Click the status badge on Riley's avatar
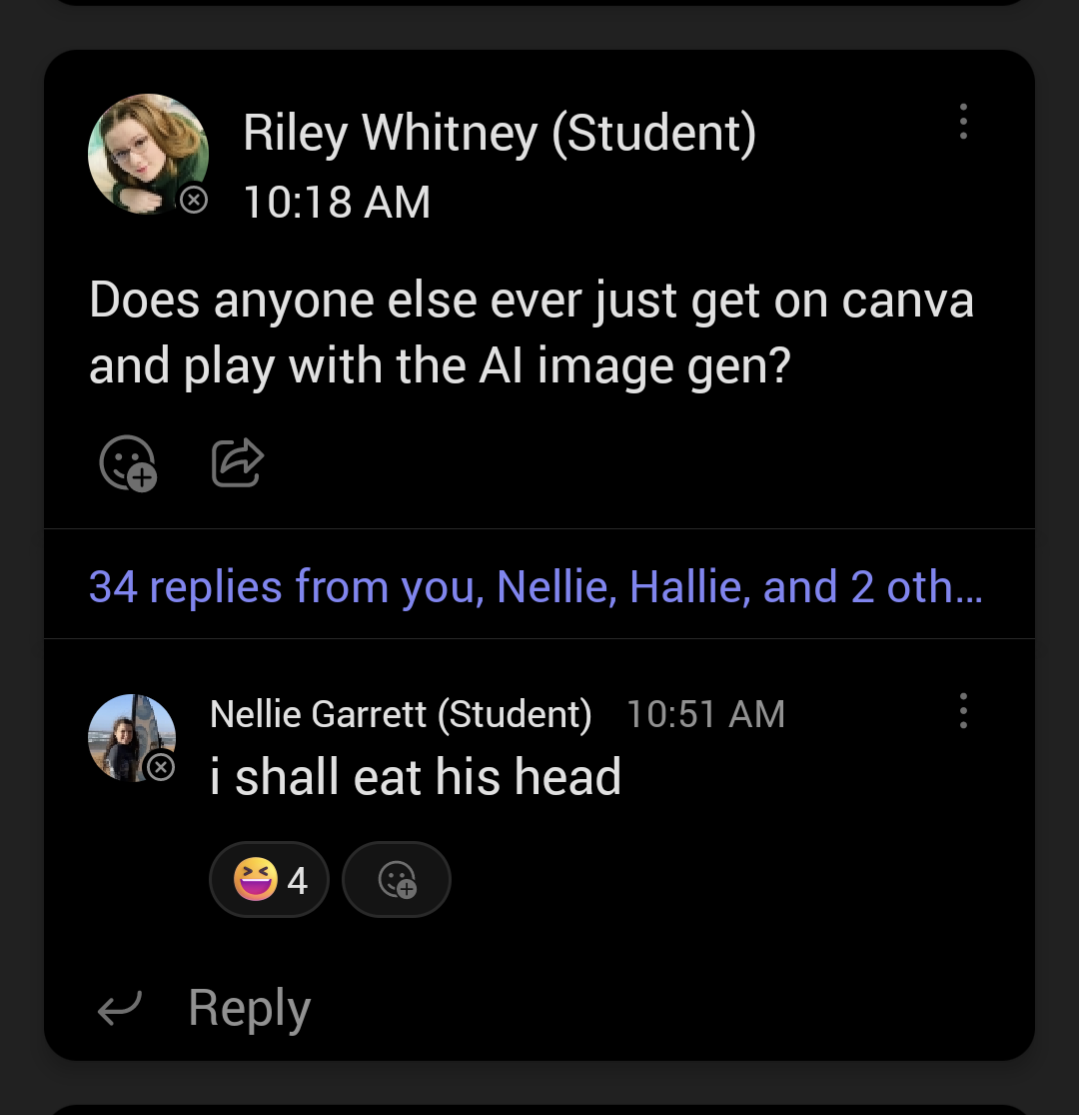Image resolution: width=1079 pixels, height=1115 pixels. 193,200
